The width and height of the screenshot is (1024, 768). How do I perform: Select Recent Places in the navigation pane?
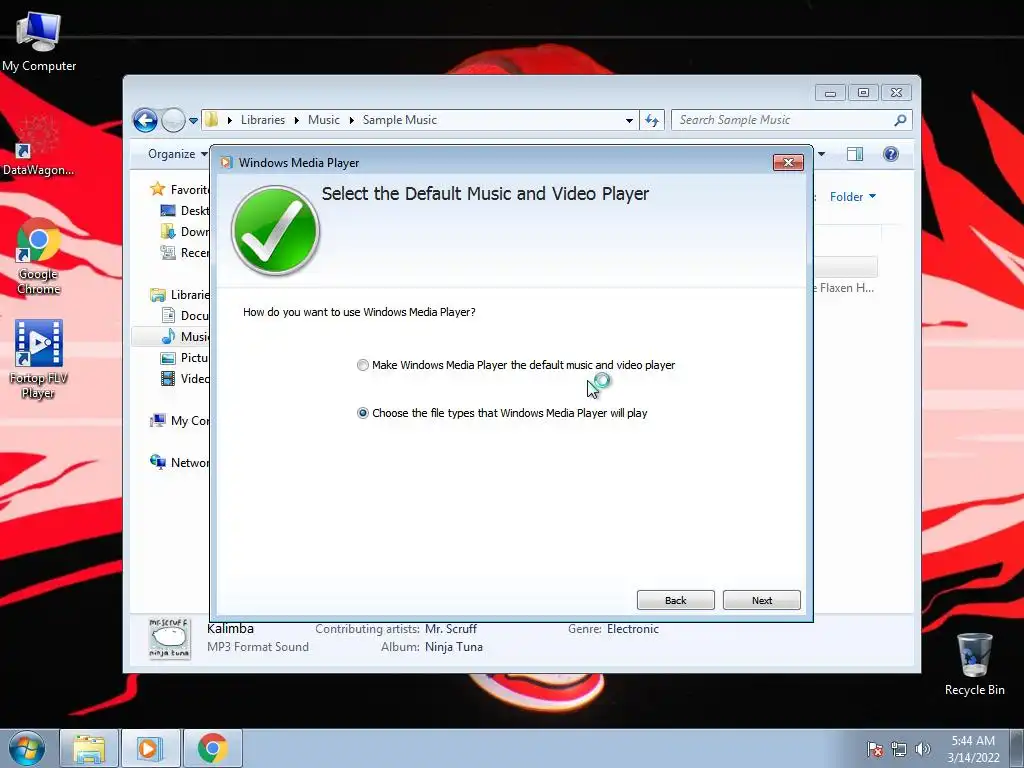(x=185, y=253)
